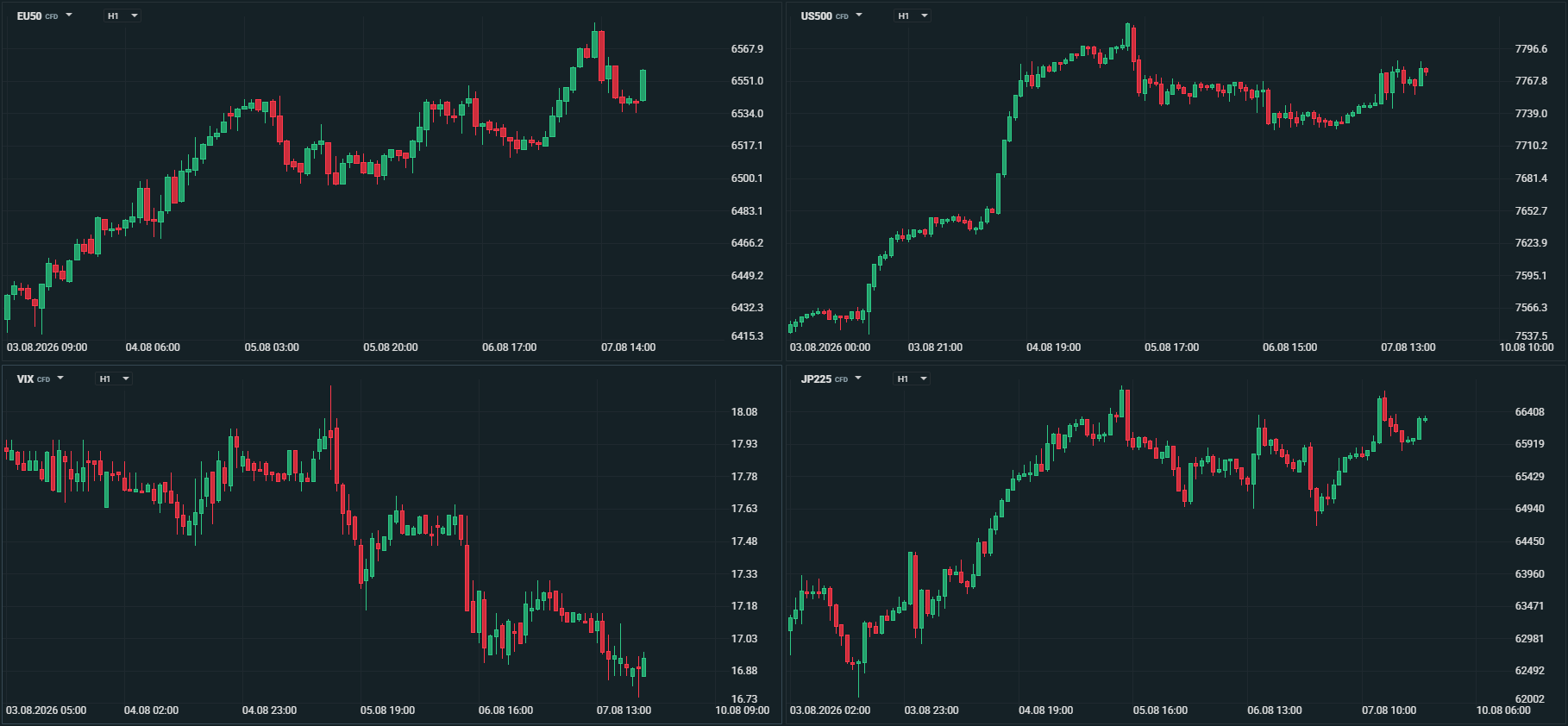This screenshot has height=726, width=1568.
Task: Click the JP225 CFD symbol label
Action: point(825,379)
